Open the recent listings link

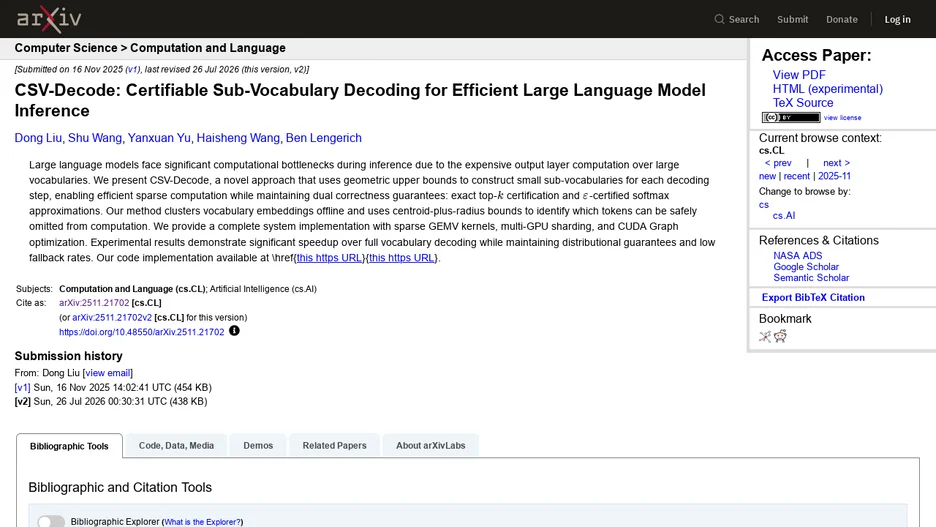pyautogui.click(x=796, y=176)
